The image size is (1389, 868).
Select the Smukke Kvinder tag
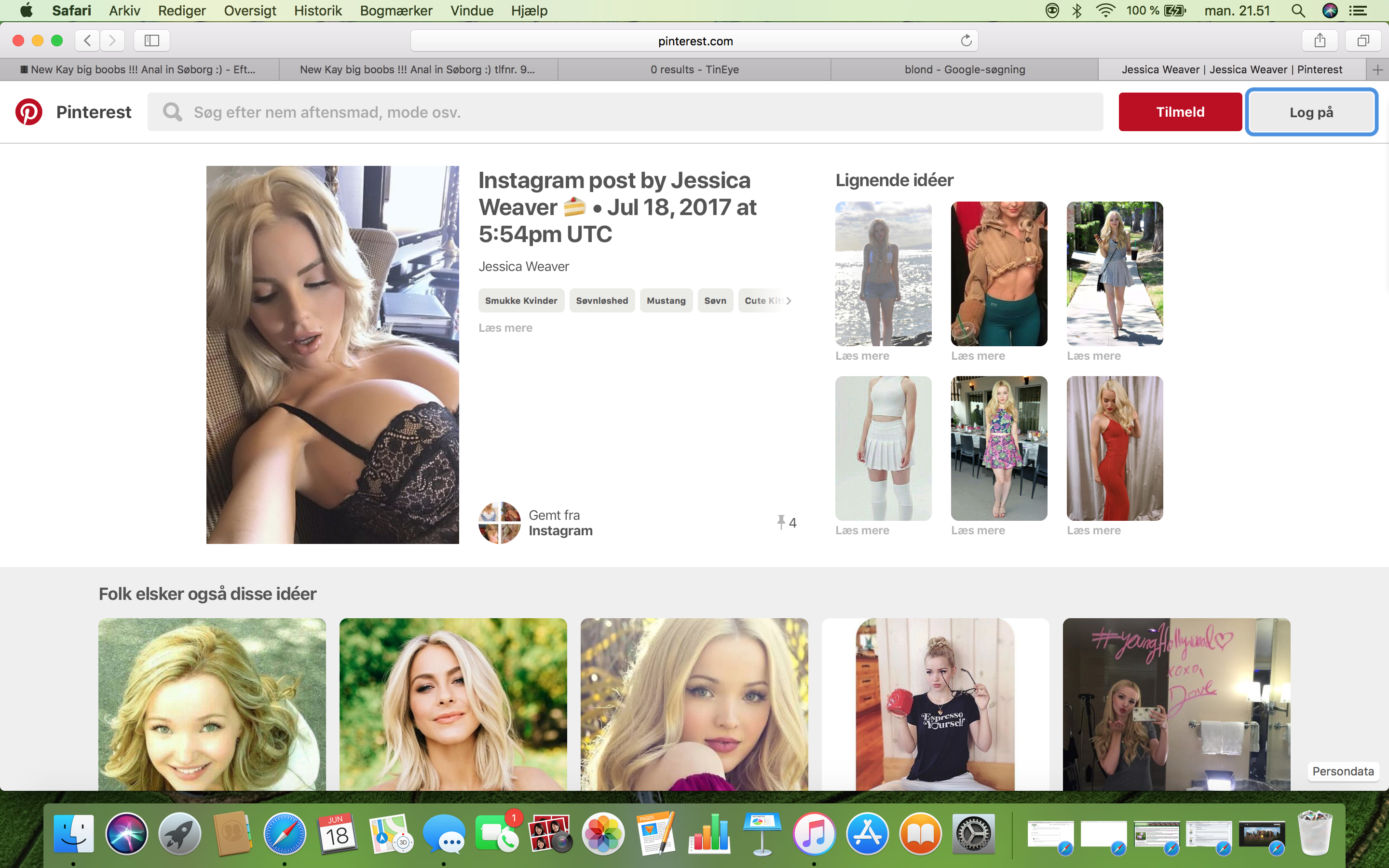(x=521, y=300)
